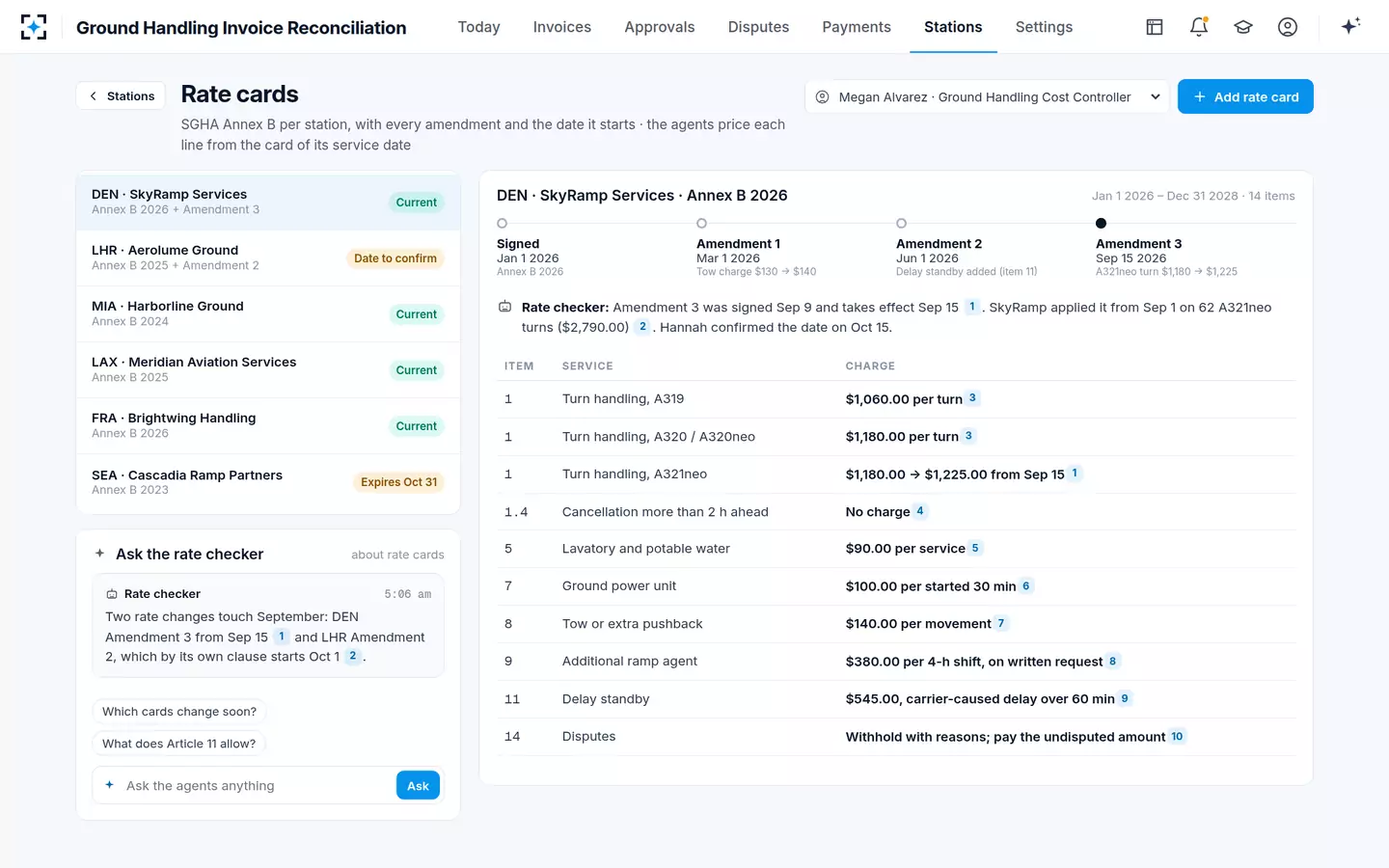Click the Add rate card button
Screen dimensions: 1389x868
(x=1245, y=96)
